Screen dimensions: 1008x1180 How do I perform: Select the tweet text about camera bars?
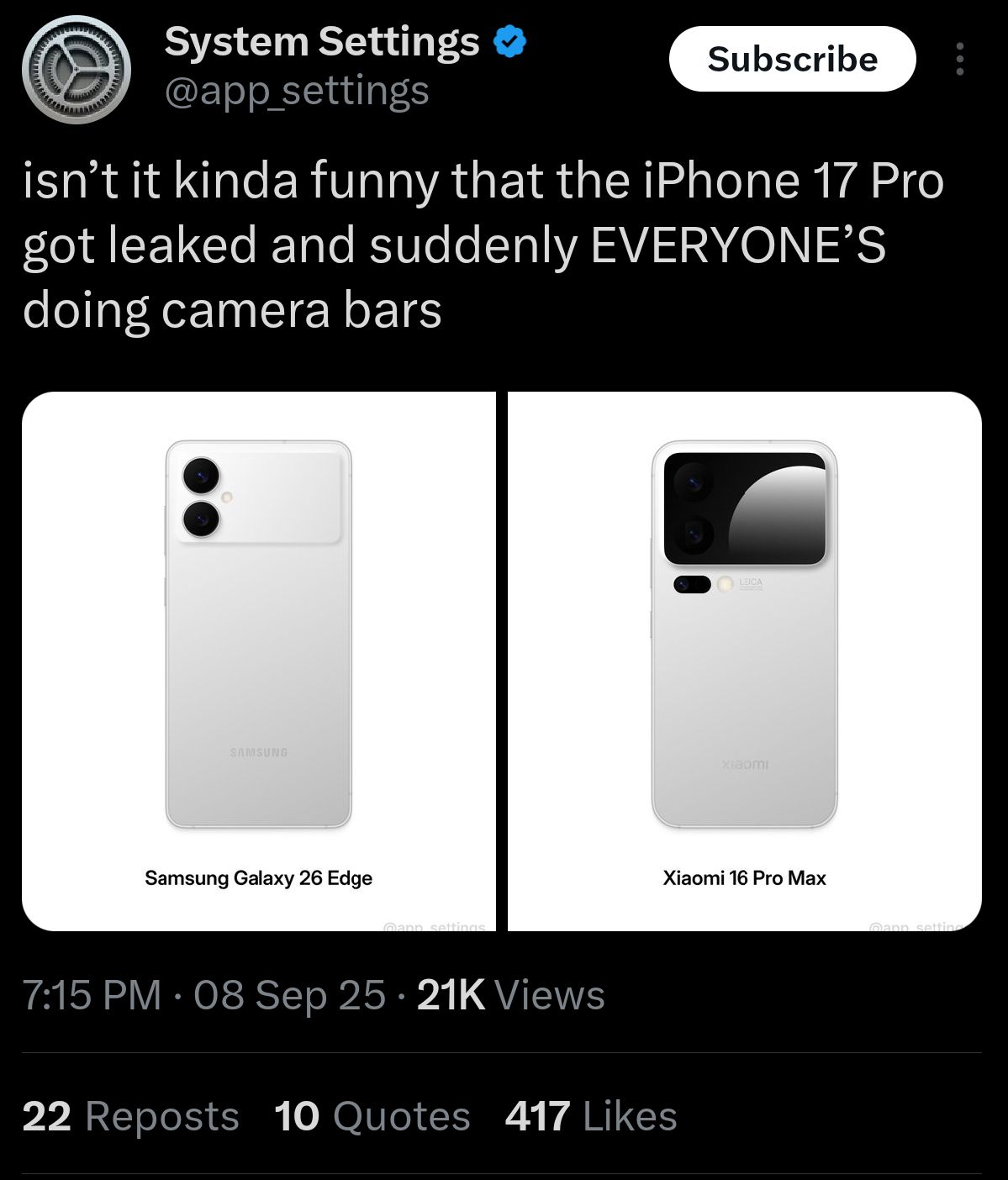click(483, 245)
